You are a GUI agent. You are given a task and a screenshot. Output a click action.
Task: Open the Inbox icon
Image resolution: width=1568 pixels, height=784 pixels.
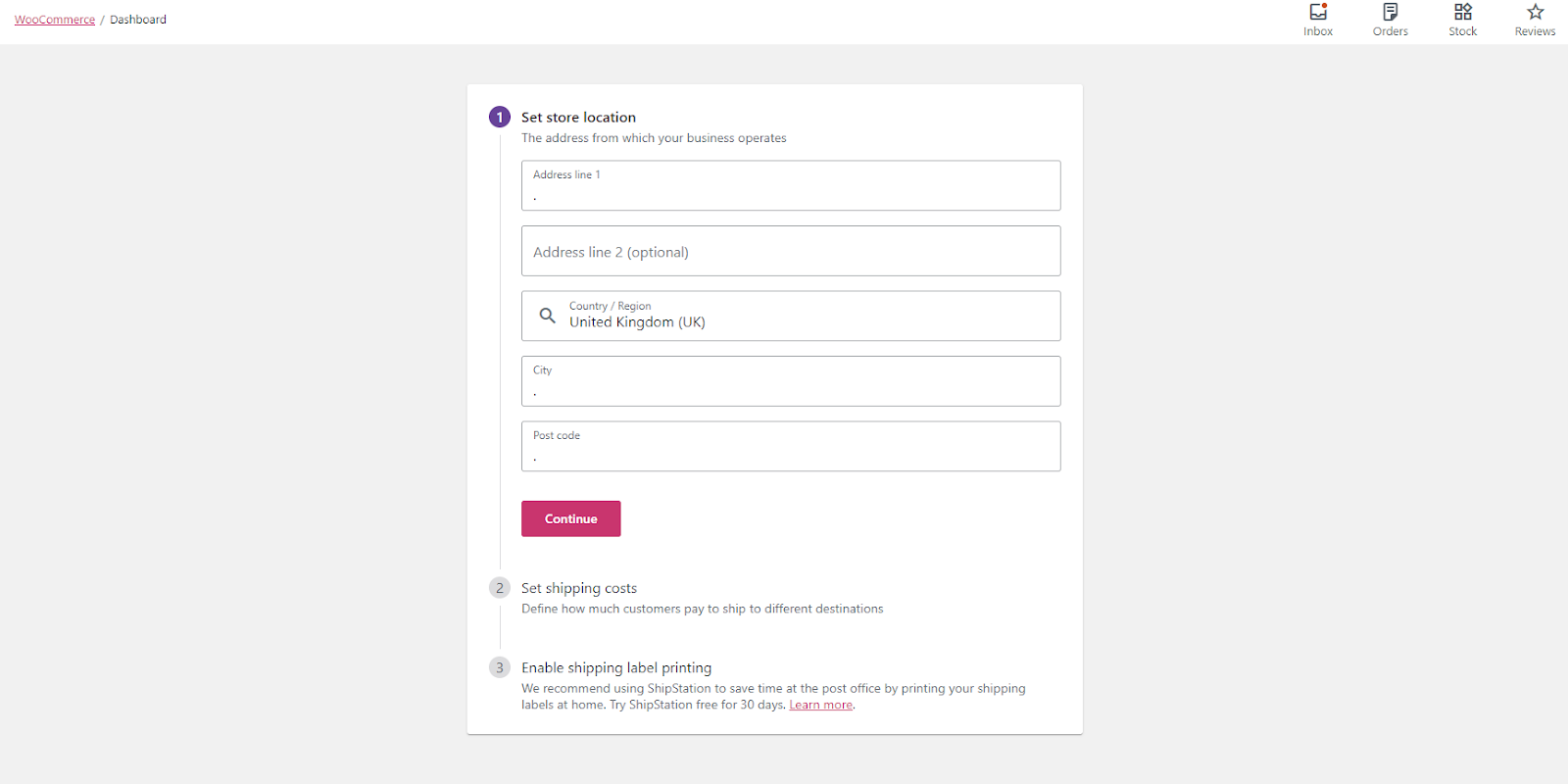(x=1317, y=13)
